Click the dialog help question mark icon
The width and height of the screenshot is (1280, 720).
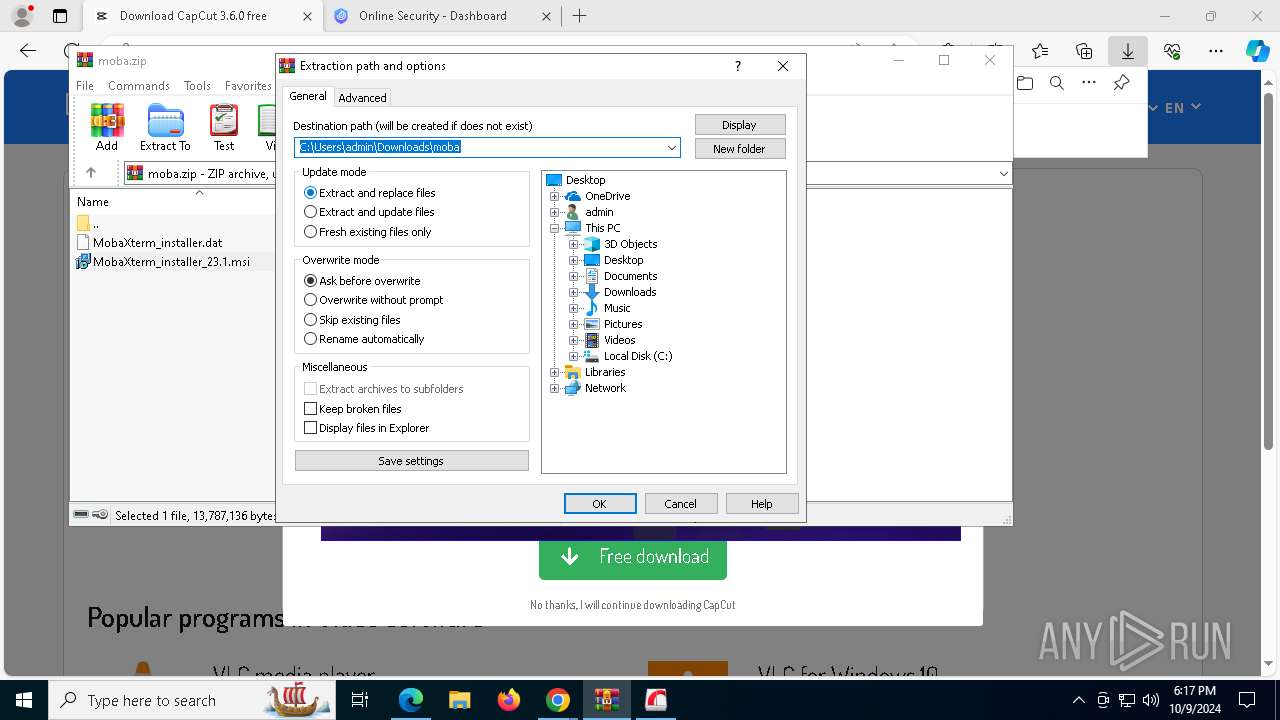coord(738,66)
